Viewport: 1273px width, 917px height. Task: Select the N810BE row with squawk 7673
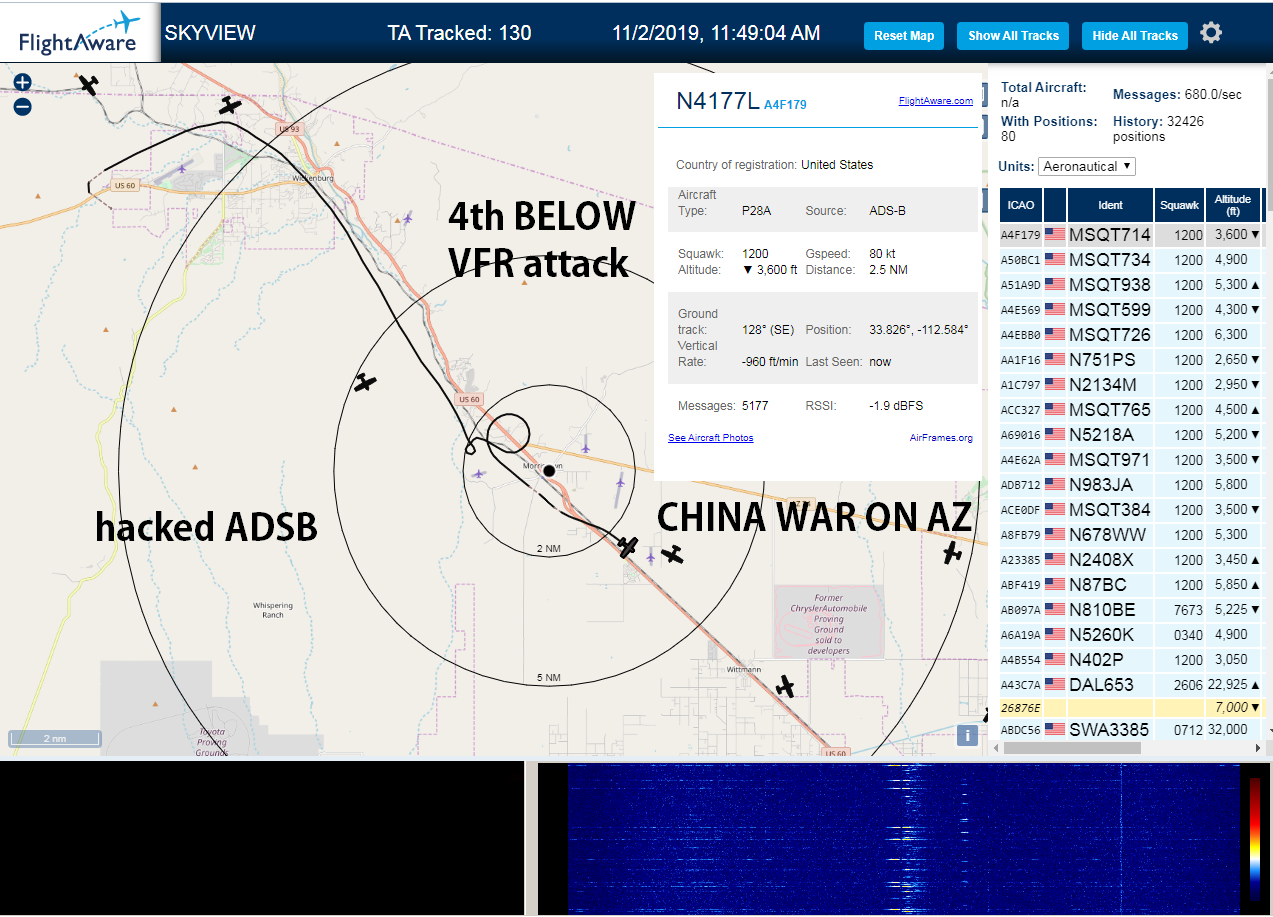(1131, 610)
